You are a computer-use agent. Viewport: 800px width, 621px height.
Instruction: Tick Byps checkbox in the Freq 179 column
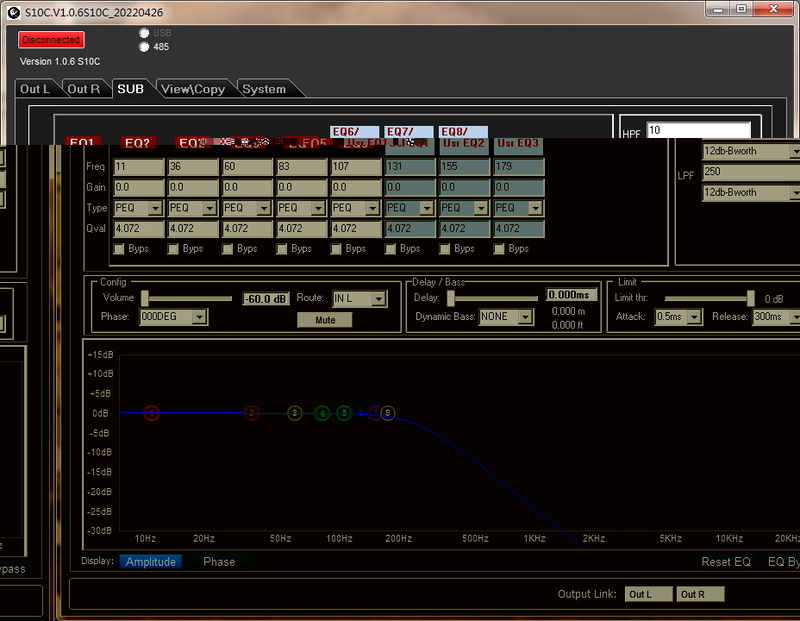pos(499,249)
